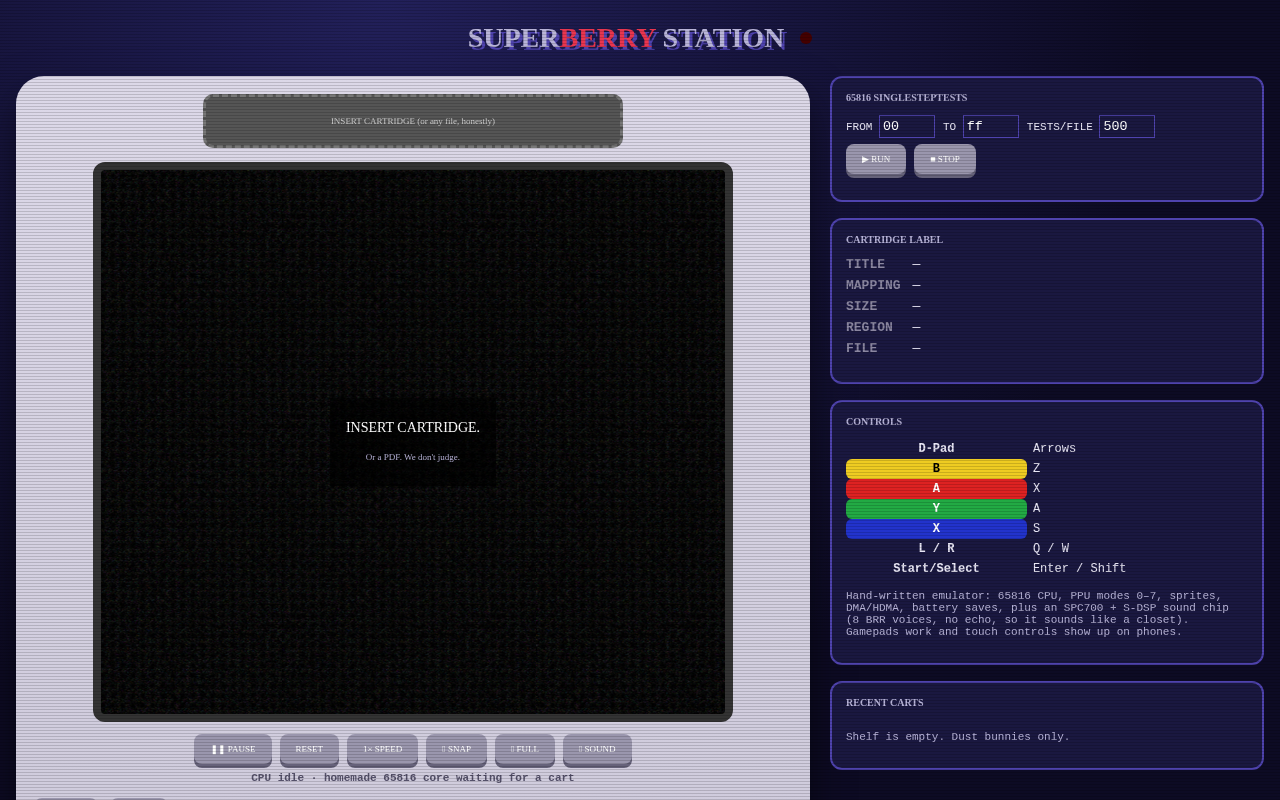Screen dimensions: 1280x800
Task: Click the Q / W key mapping
Action: pos(1051,549)
